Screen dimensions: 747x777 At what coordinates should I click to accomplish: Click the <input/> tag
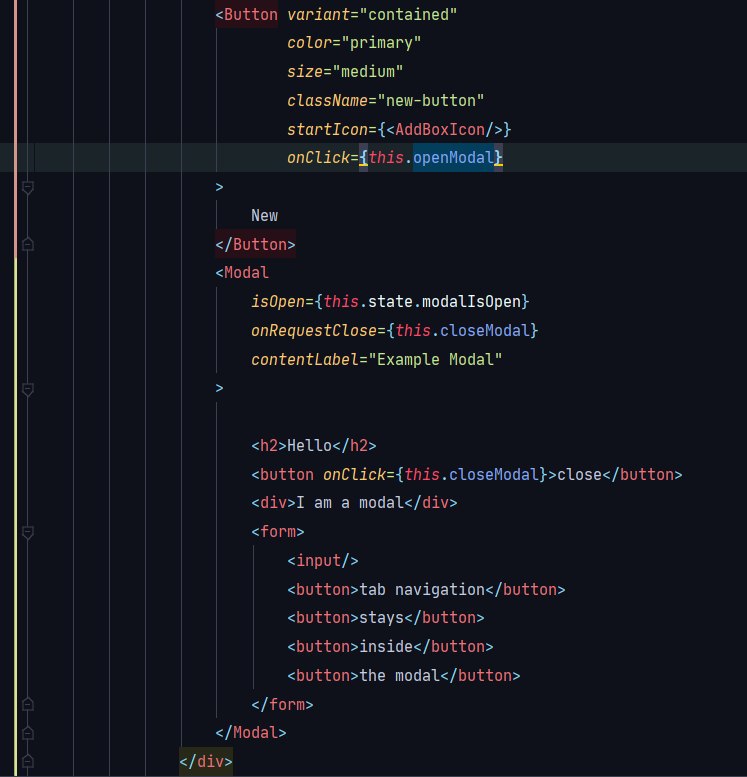pos(323,560)
